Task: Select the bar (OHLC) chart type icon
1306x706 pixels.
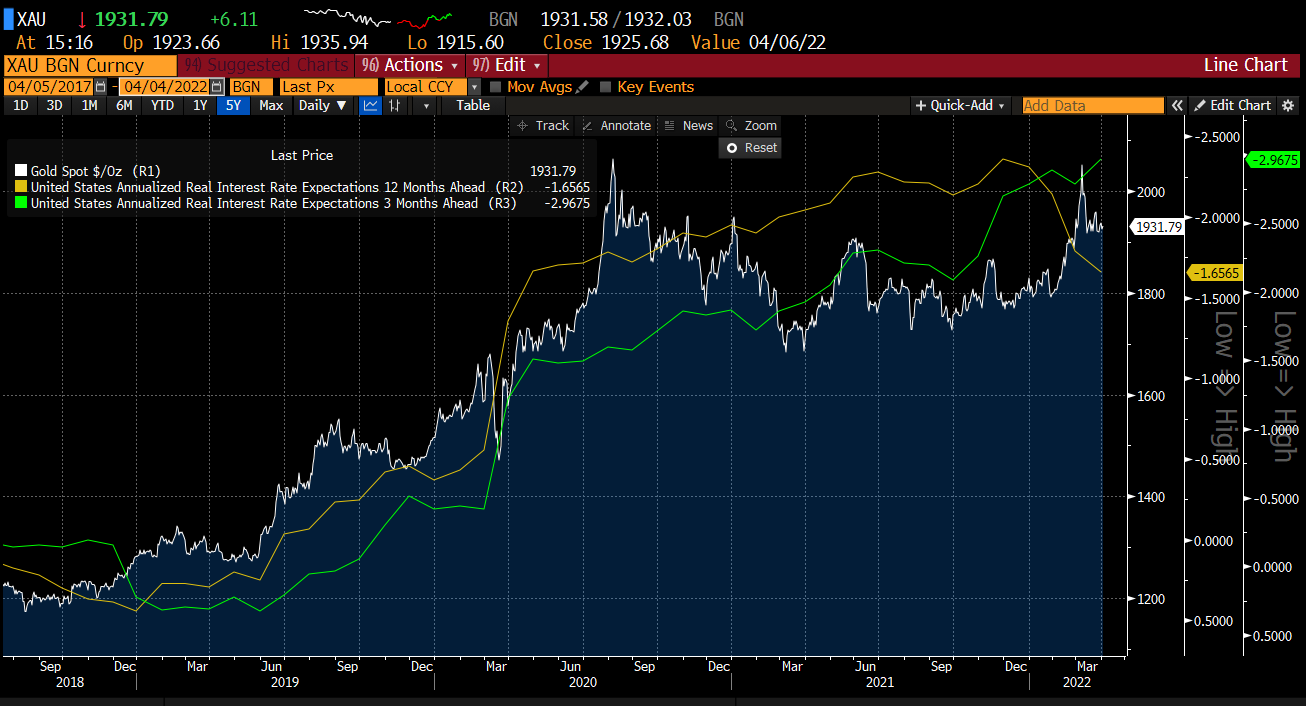Action: pyautogui.click(x=395, y=105)
